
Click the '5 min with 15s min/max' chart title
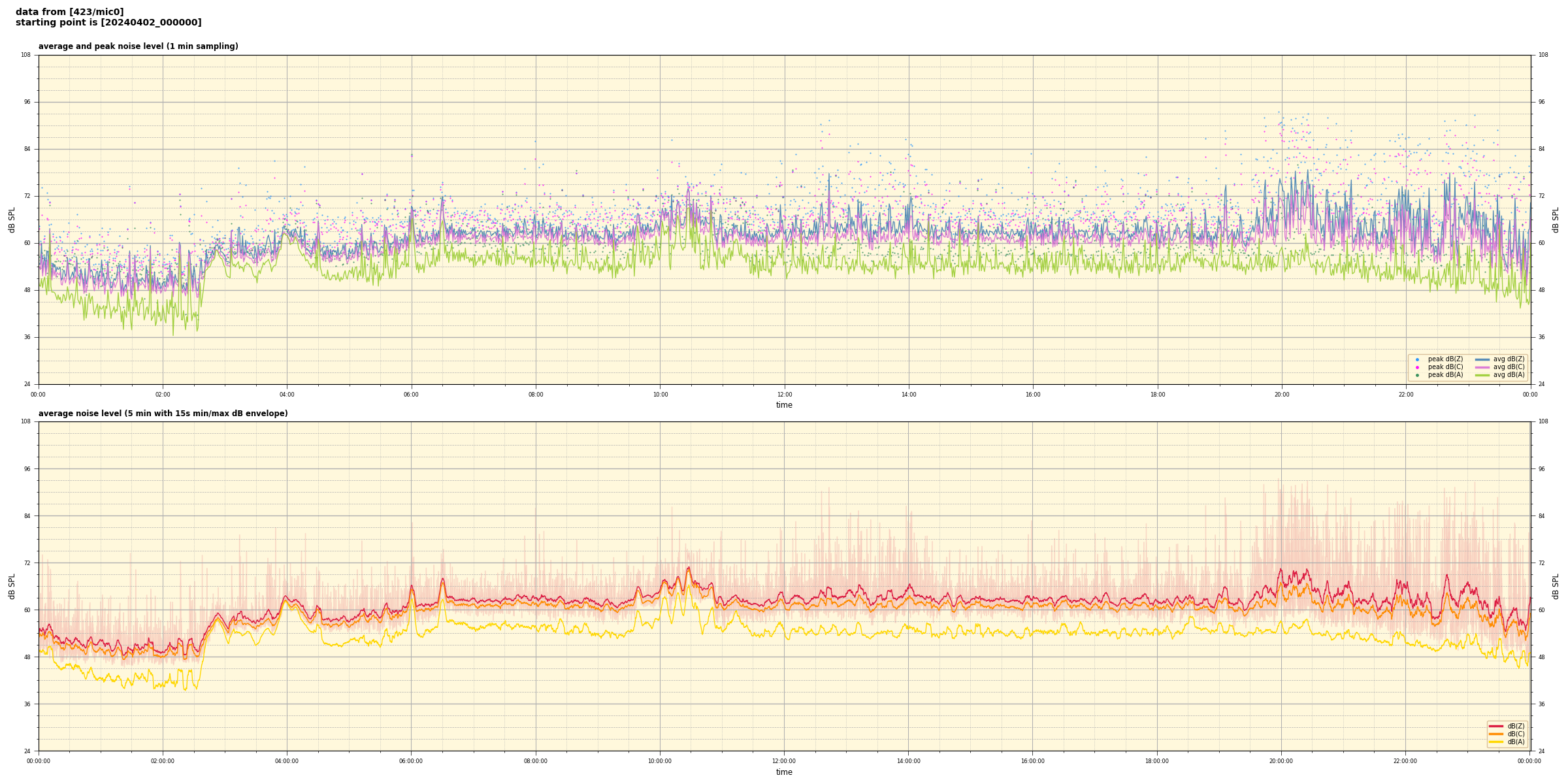click(163, 414)
